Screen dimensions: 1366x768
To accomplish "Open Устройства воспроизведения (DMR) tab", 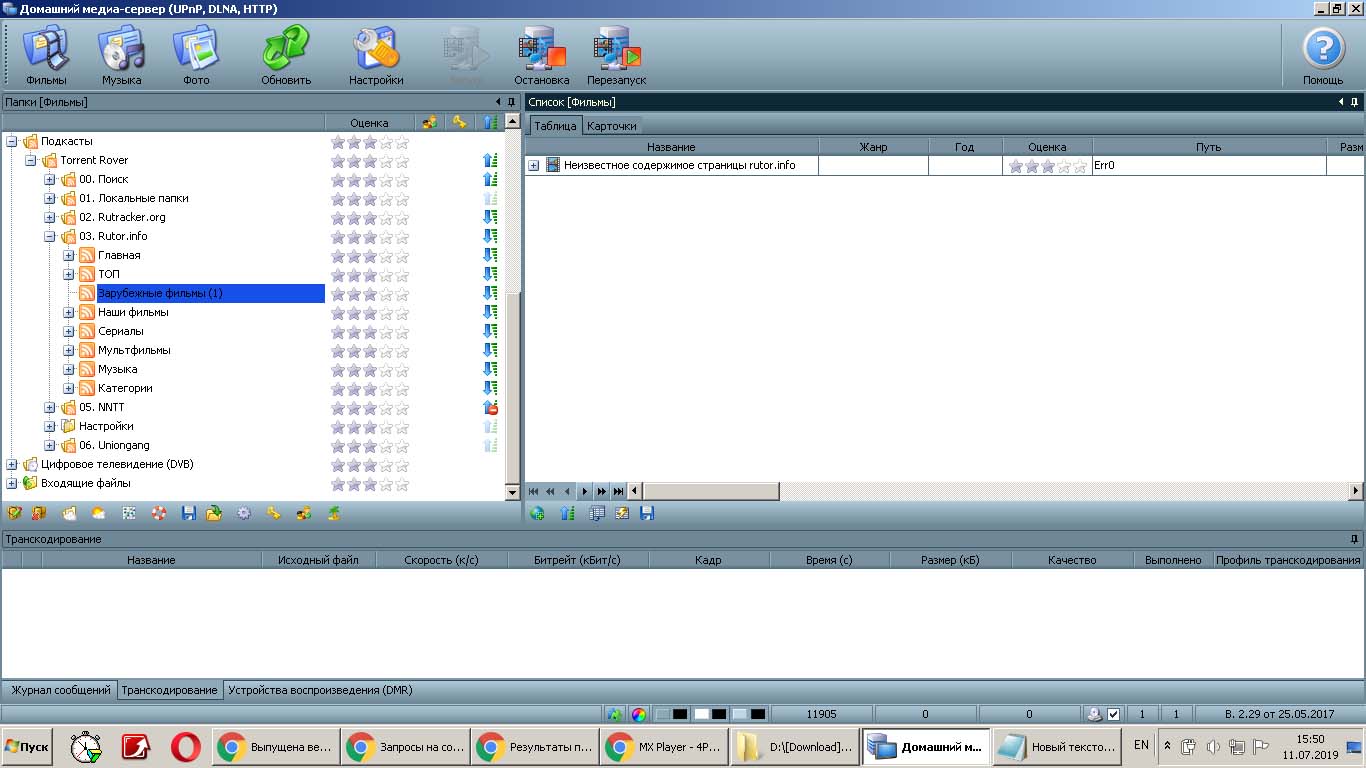I will 320,690.
